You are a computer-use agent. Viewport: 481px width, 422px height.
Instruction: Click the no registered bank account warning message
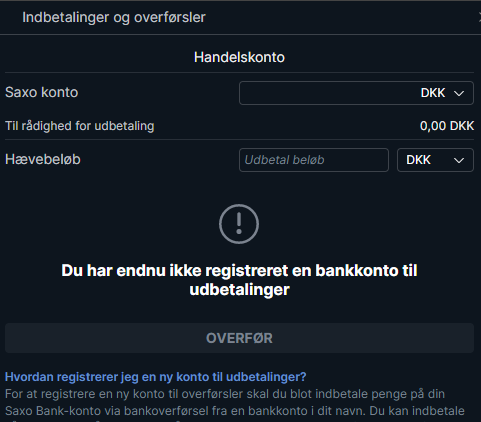click(x=239, y=280)
